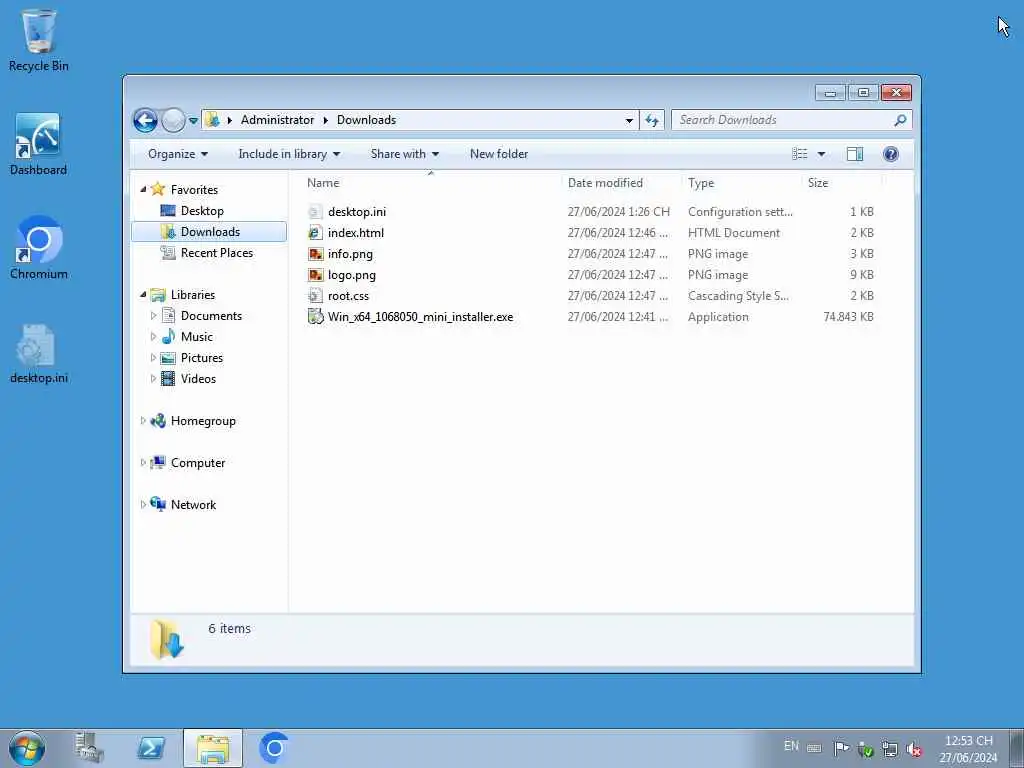
Task: Select the Chromium desktop shortcut
Action: (x=39, y=248)
